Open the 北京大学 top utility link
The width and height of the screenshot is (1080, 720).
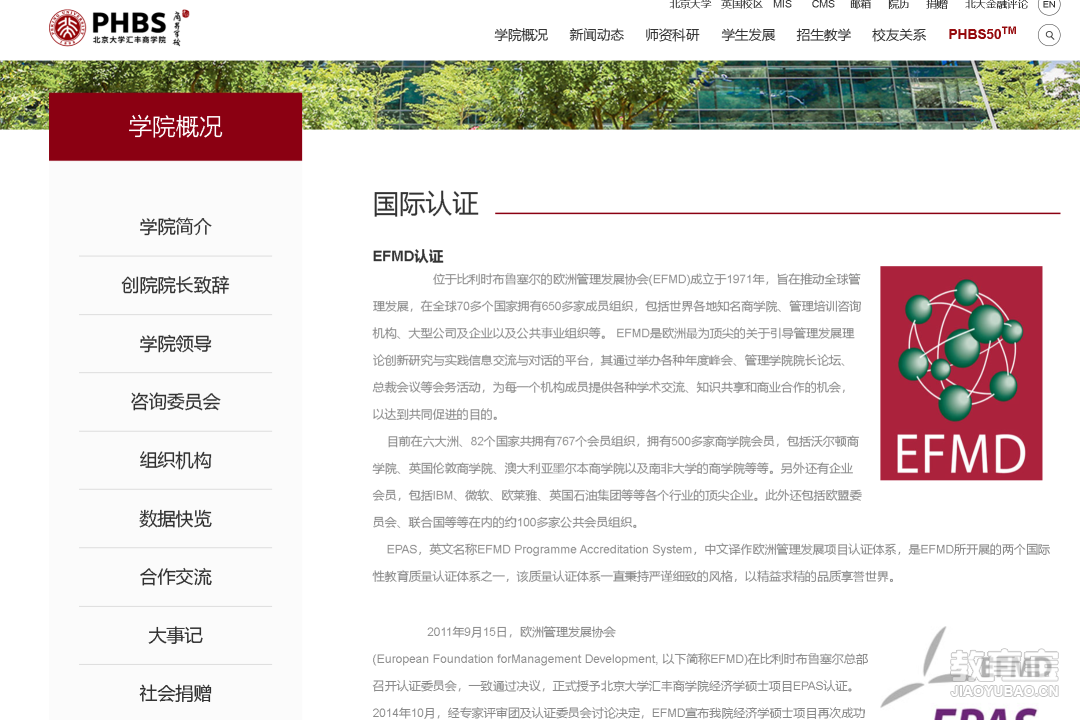point(690,4)
